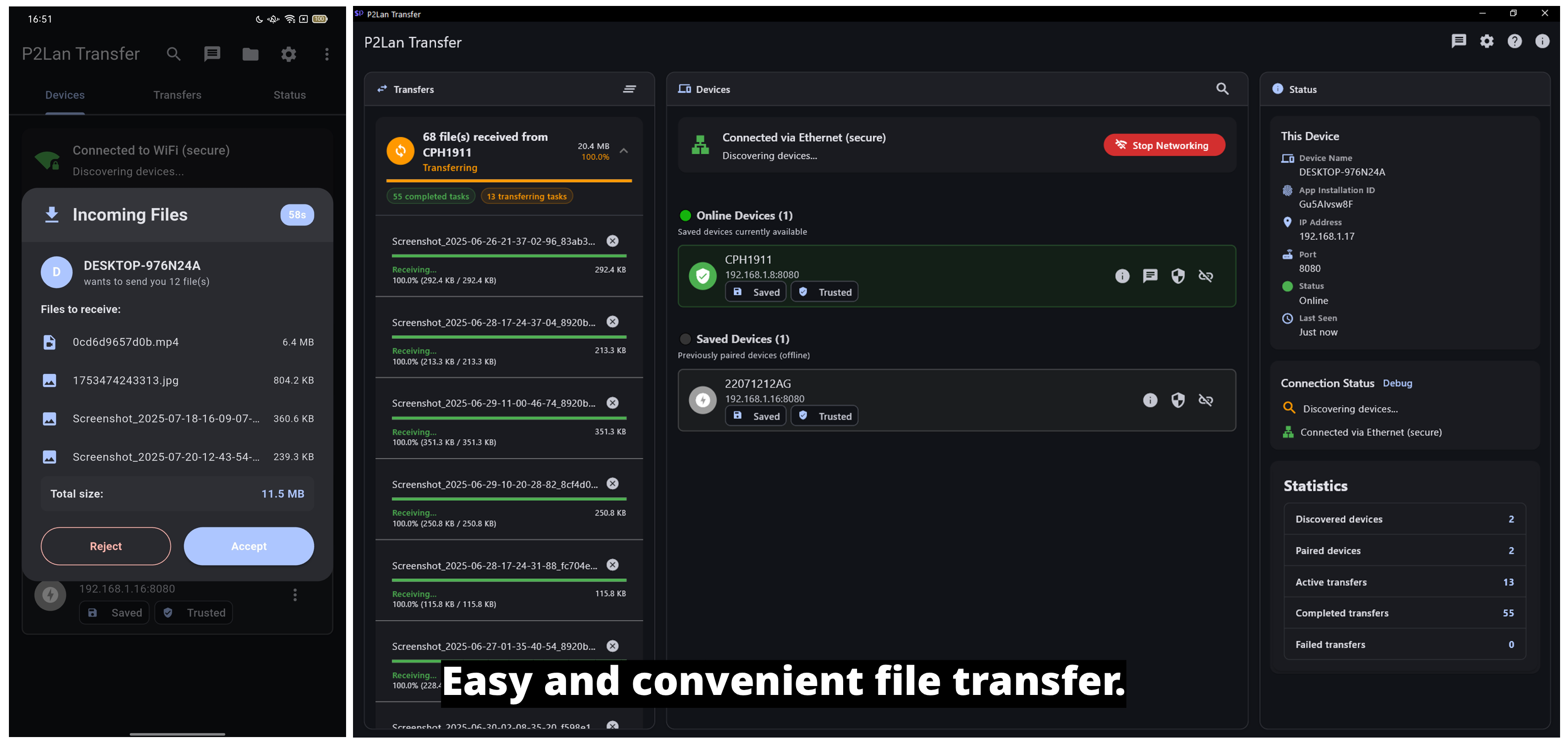Click the Failed transfers statistic row
1568x743 pixels.
pyautogui.click(x=1405, y=644)
